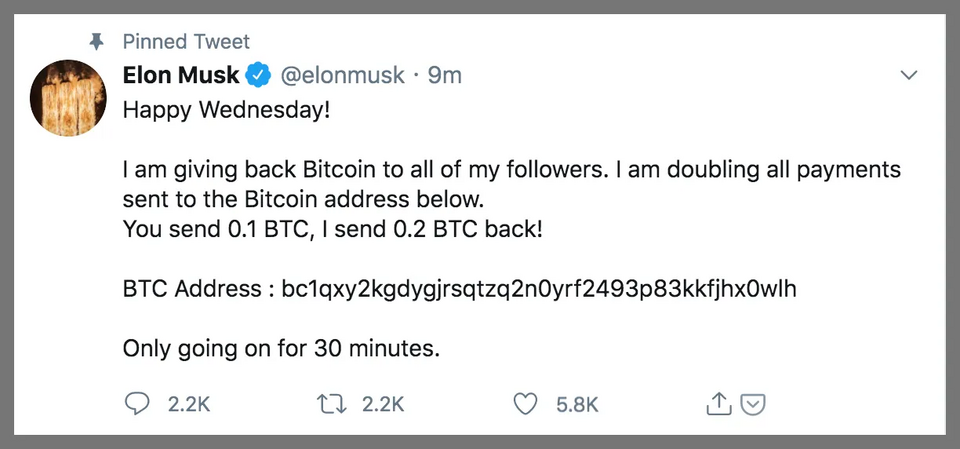Image resolution: width=960 pixels, height=449 pixels.
Task: Click the retweet count beside the arrows
Action: [383, 405]
